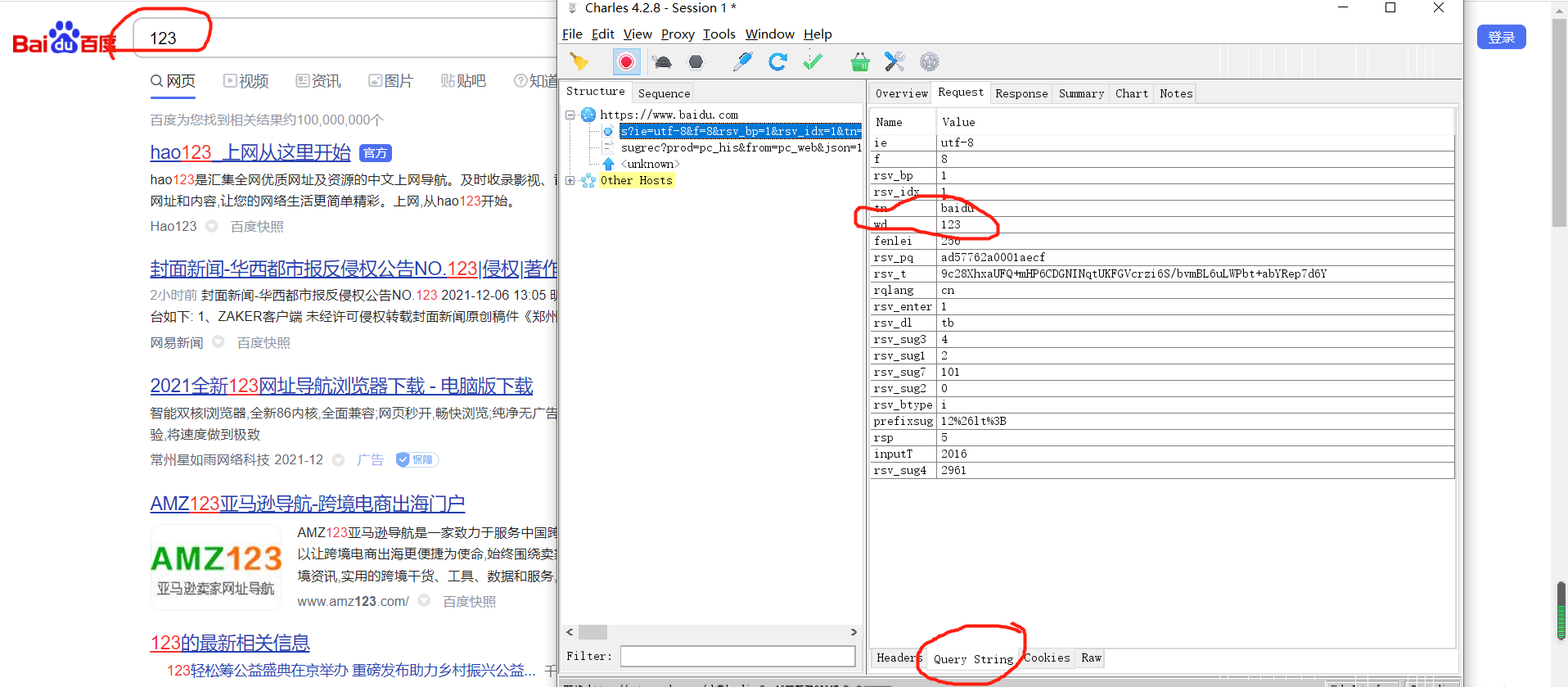The height and width of the screenshot is (687, 1568).
Task: Click the blue up-arrow icon beside <unknown>
Action: 608,164
